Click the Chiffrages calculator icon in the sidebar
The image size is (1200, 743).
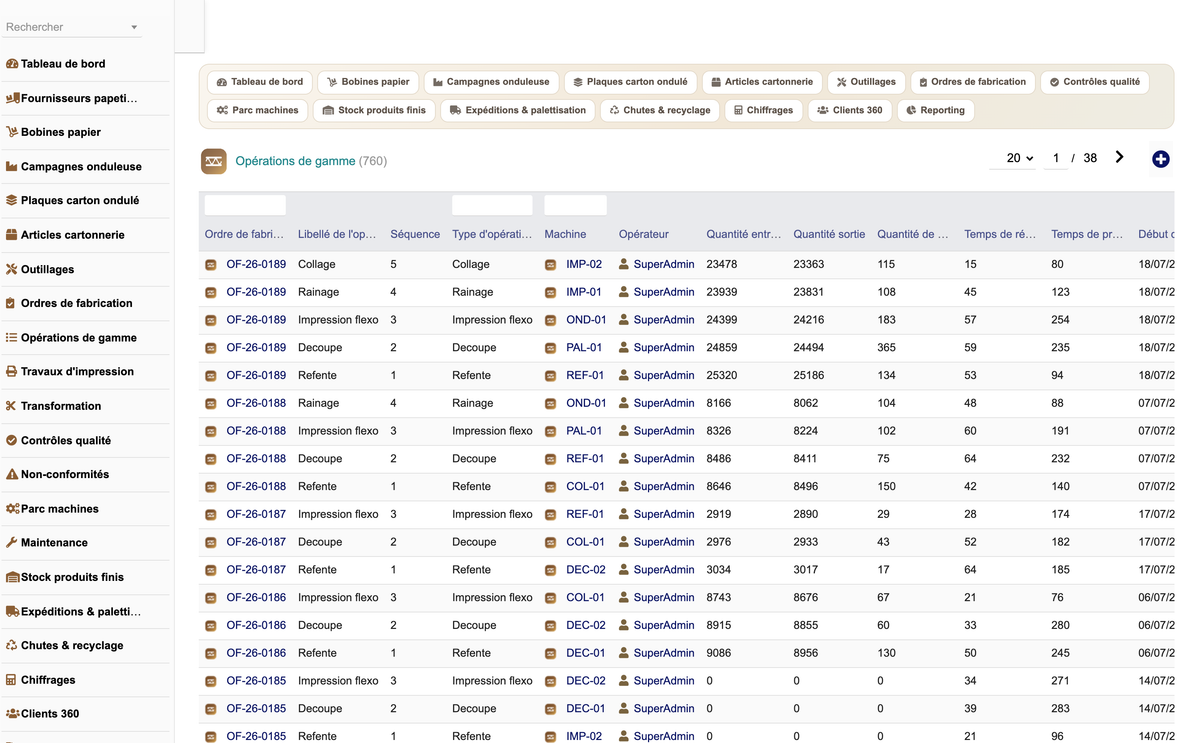[x=12, y=680]
